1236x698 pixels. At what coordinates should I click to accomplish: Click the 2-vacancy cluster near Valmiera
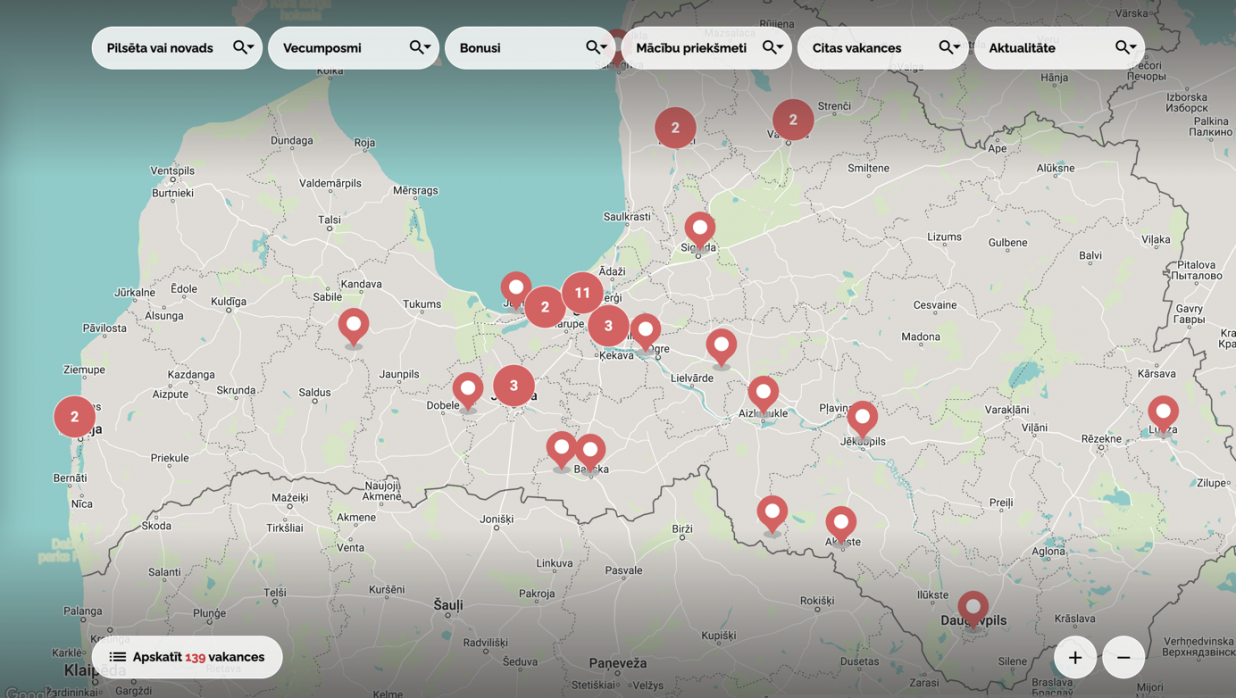click(x=793, y=120)
